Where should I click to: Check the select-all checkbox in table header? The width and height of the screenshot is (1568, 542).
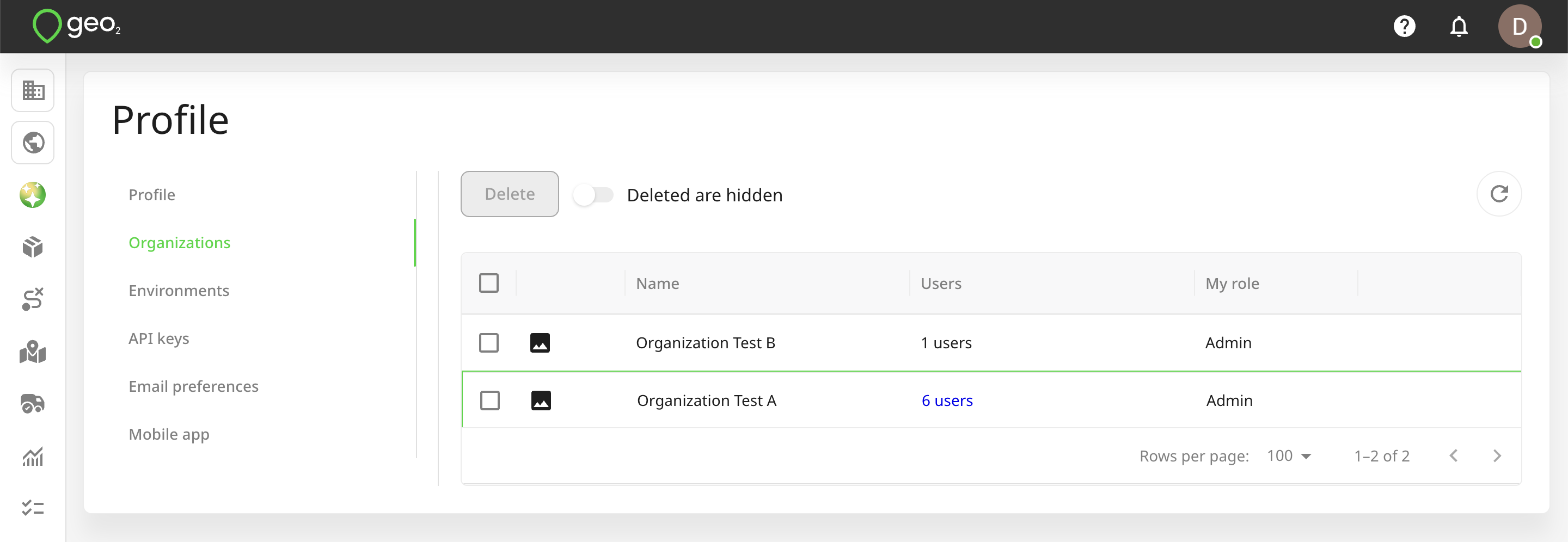489,284
